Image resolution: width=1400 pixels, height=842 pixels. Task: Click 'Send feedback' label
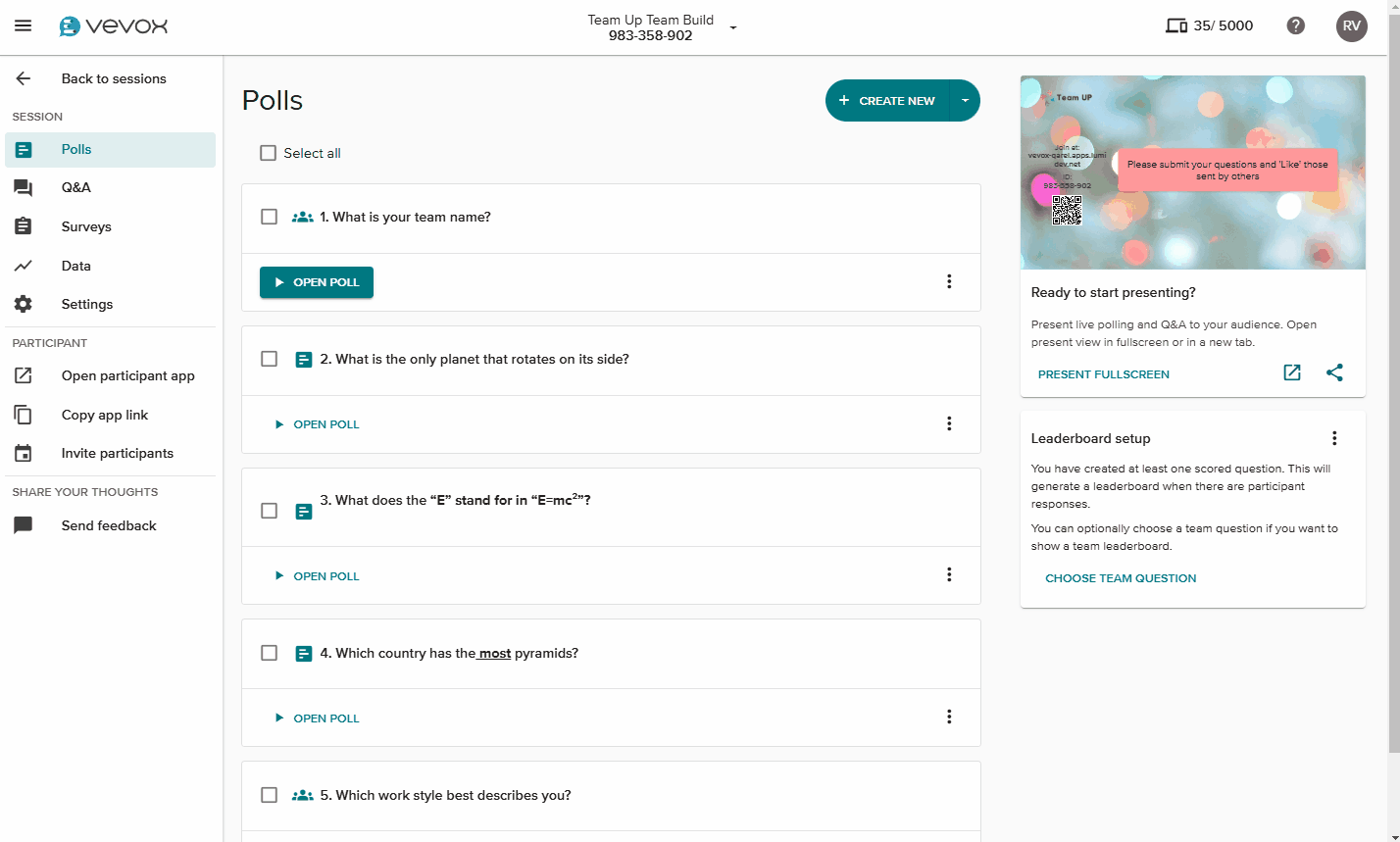(x=109, y=525)
